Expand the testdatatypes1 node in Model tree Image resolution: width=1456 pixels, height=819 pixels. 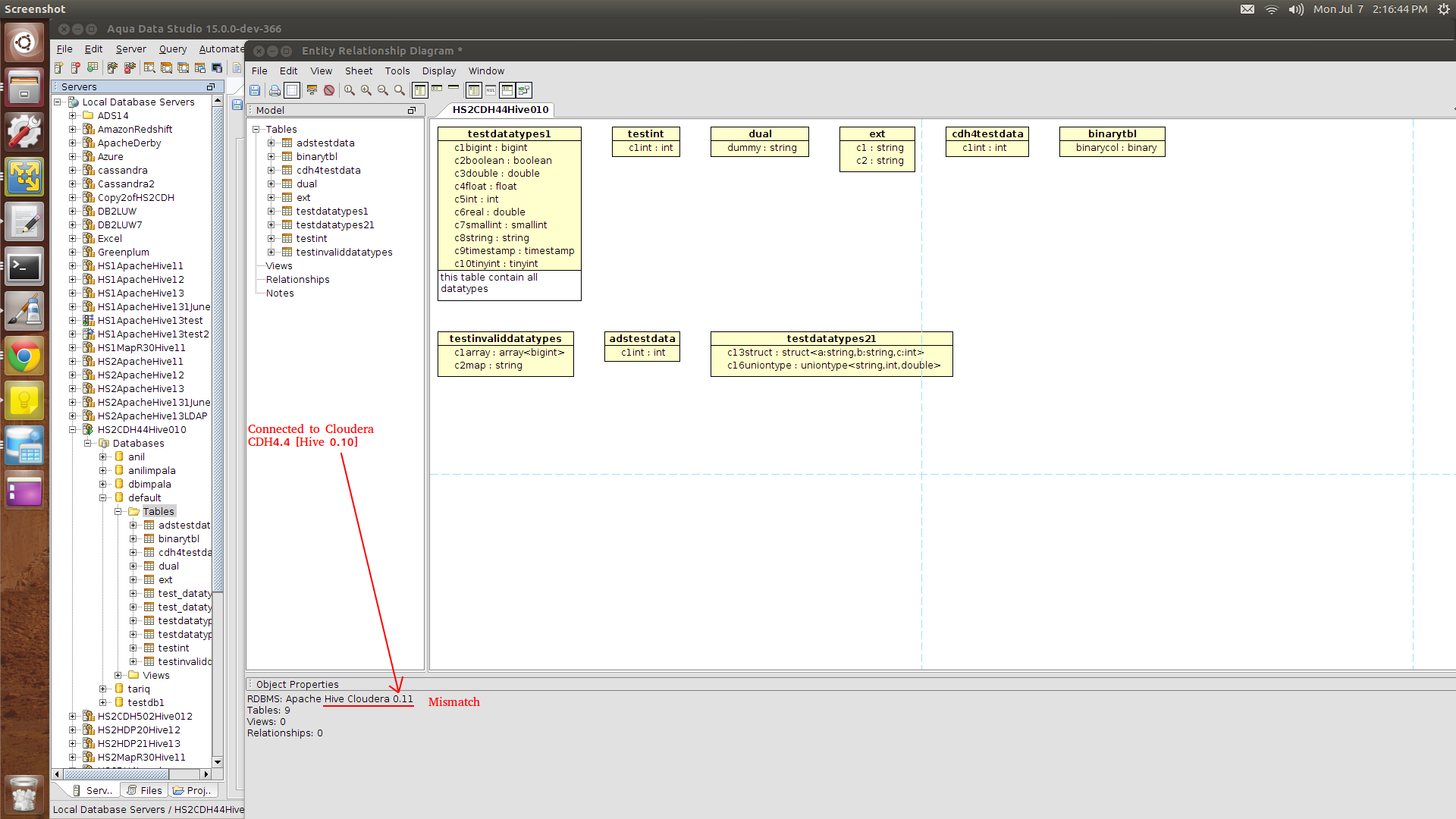pos(271,212)
